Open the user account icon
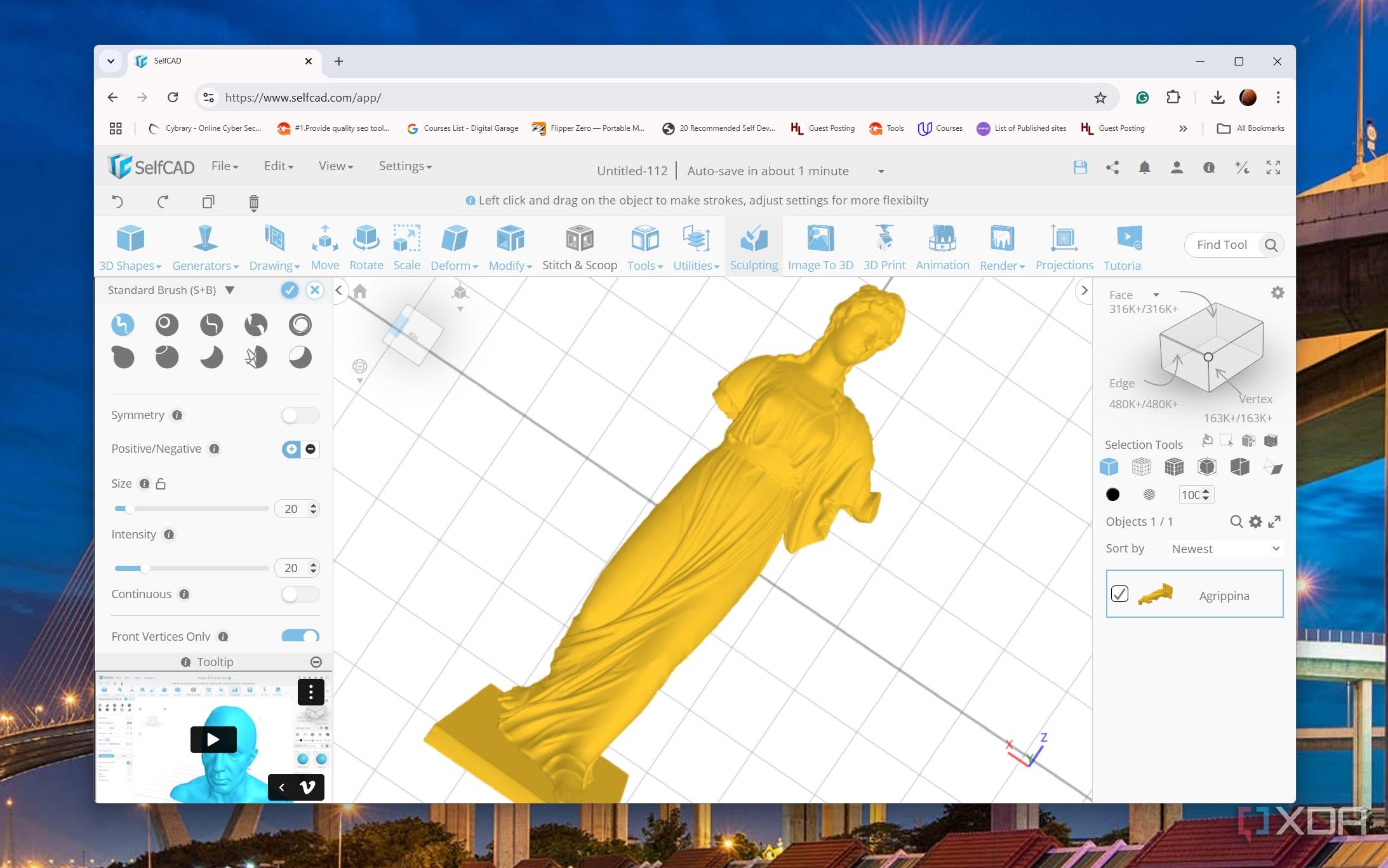The width and height of the screenshot is (1388, 868). tap(1177, 168)
